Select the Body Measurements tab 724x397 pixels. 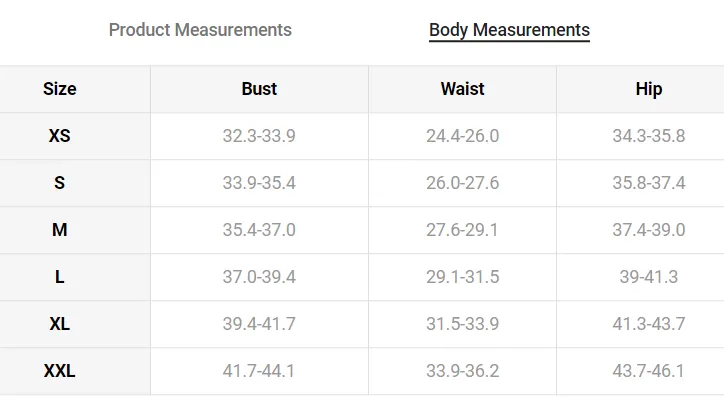(x=509, y=30)
